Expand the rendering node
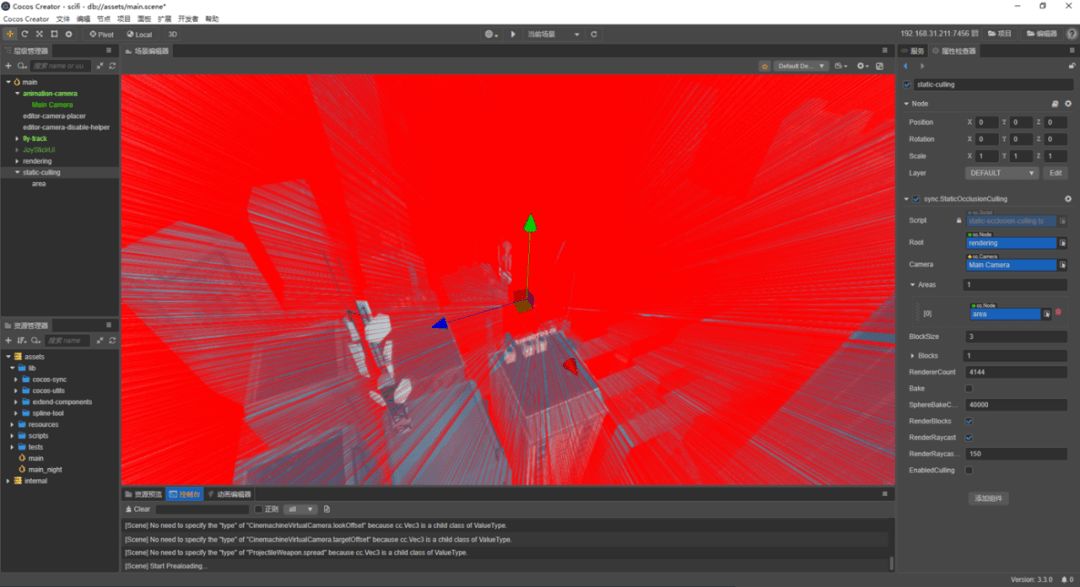 [17, 161]
